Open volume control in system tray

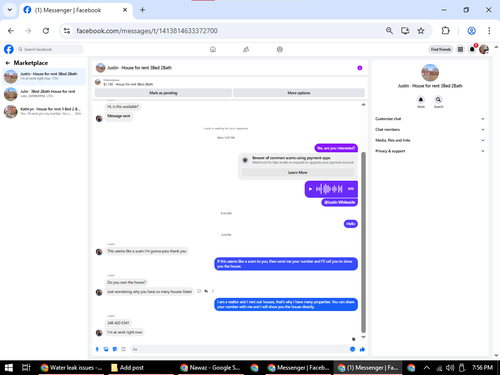click(450, 368)
